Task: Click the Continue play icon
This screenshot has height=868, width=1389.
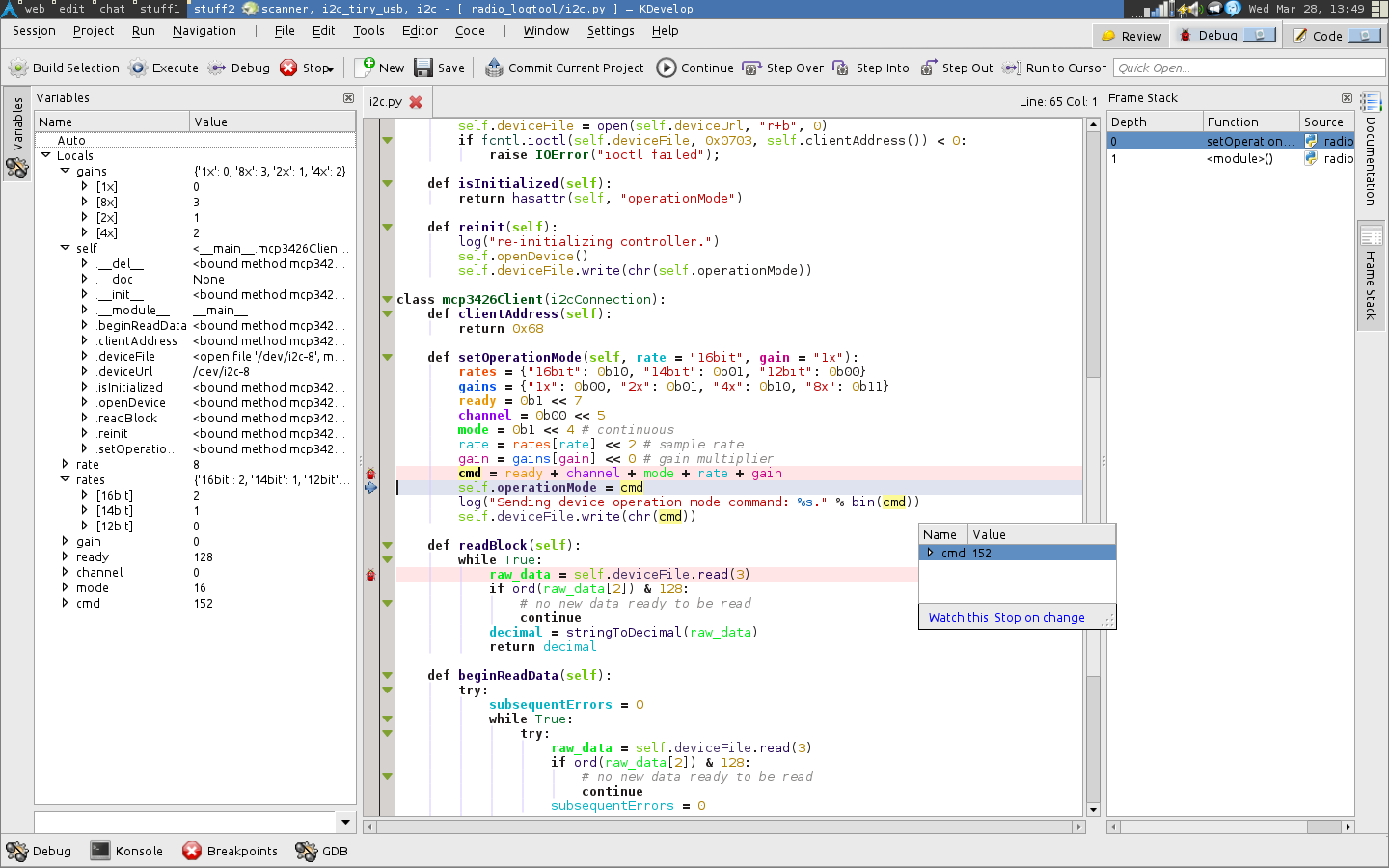Action: 667,68
